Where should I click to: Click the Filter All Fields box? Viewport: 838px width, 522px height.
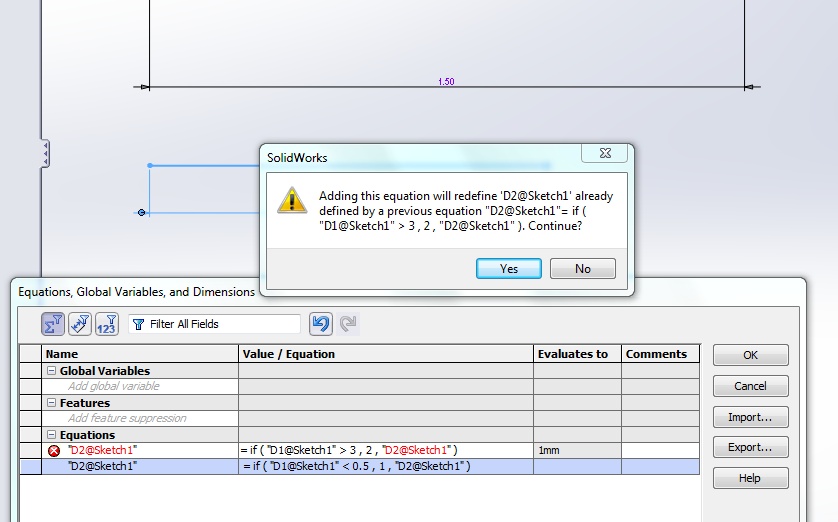(x=214, y=324)
